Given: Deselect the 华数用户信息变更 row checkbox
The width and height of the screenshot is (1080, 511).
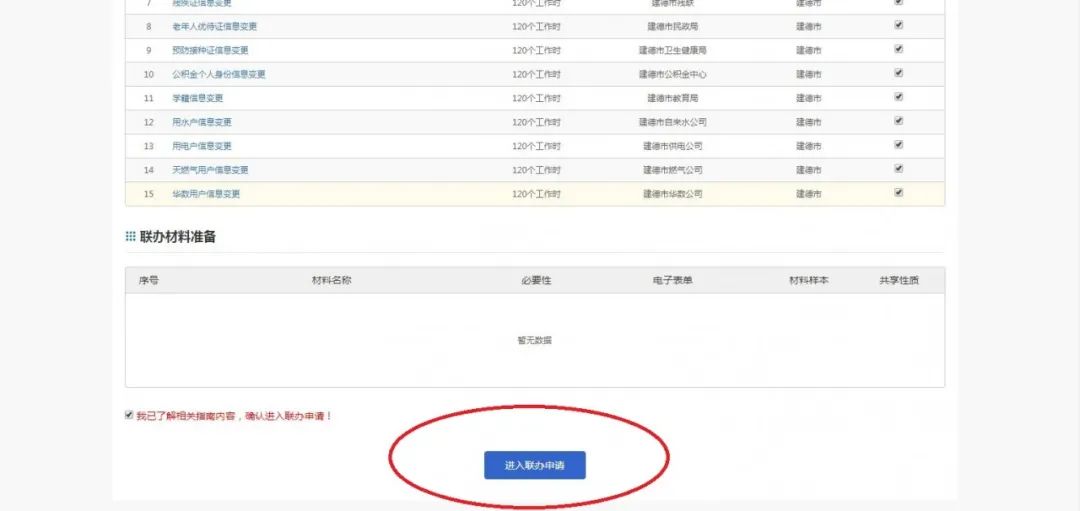Looking at the screenshot, I should pos(898,193).
